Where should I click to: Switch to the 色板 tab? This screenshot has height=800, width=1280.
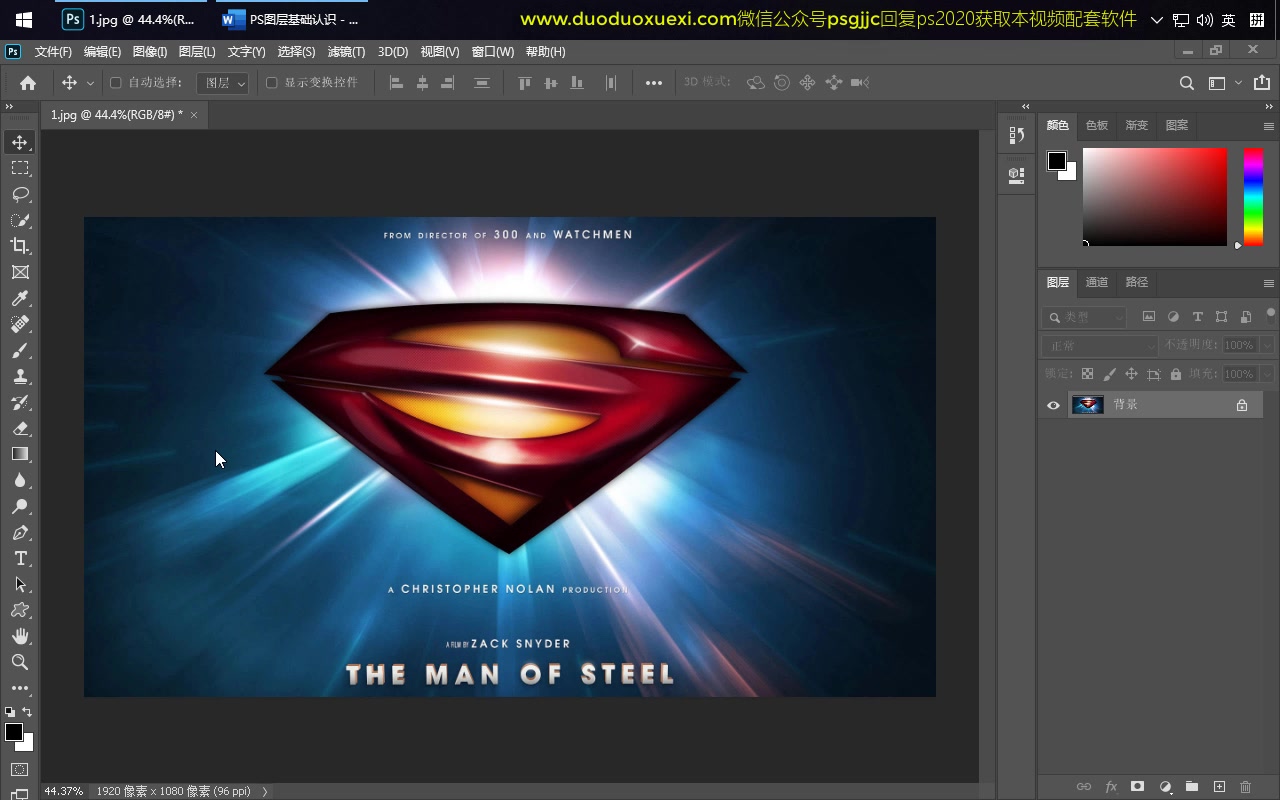tap(1097, 126)
